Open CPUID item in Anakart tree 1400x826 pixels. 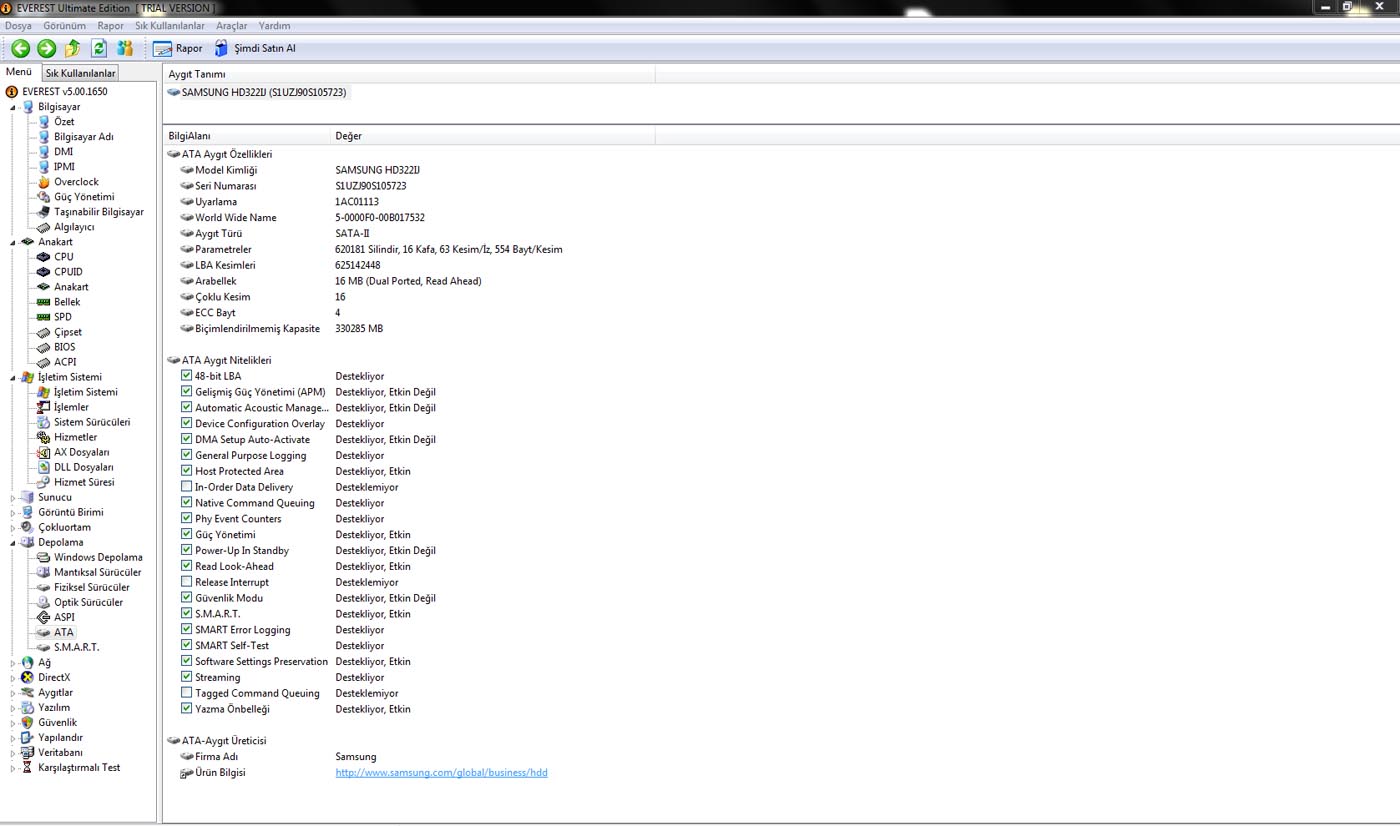coord(68,272)
